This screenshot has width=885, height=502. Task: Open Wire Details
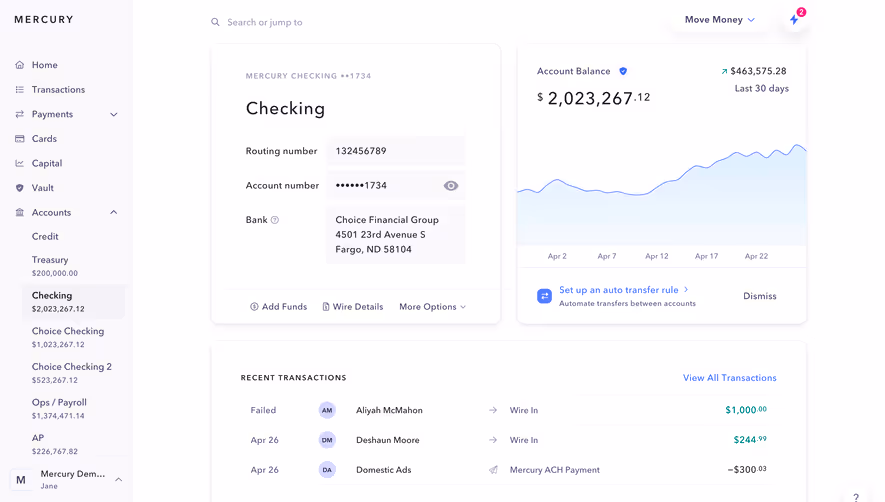tap(353, 307)
